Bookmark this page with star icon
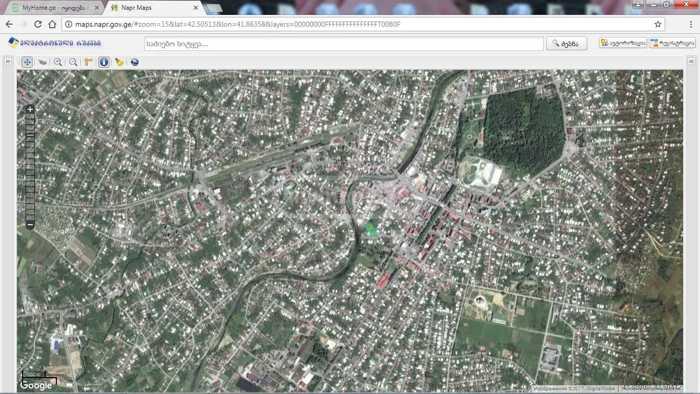 click(x=658, y=24)
